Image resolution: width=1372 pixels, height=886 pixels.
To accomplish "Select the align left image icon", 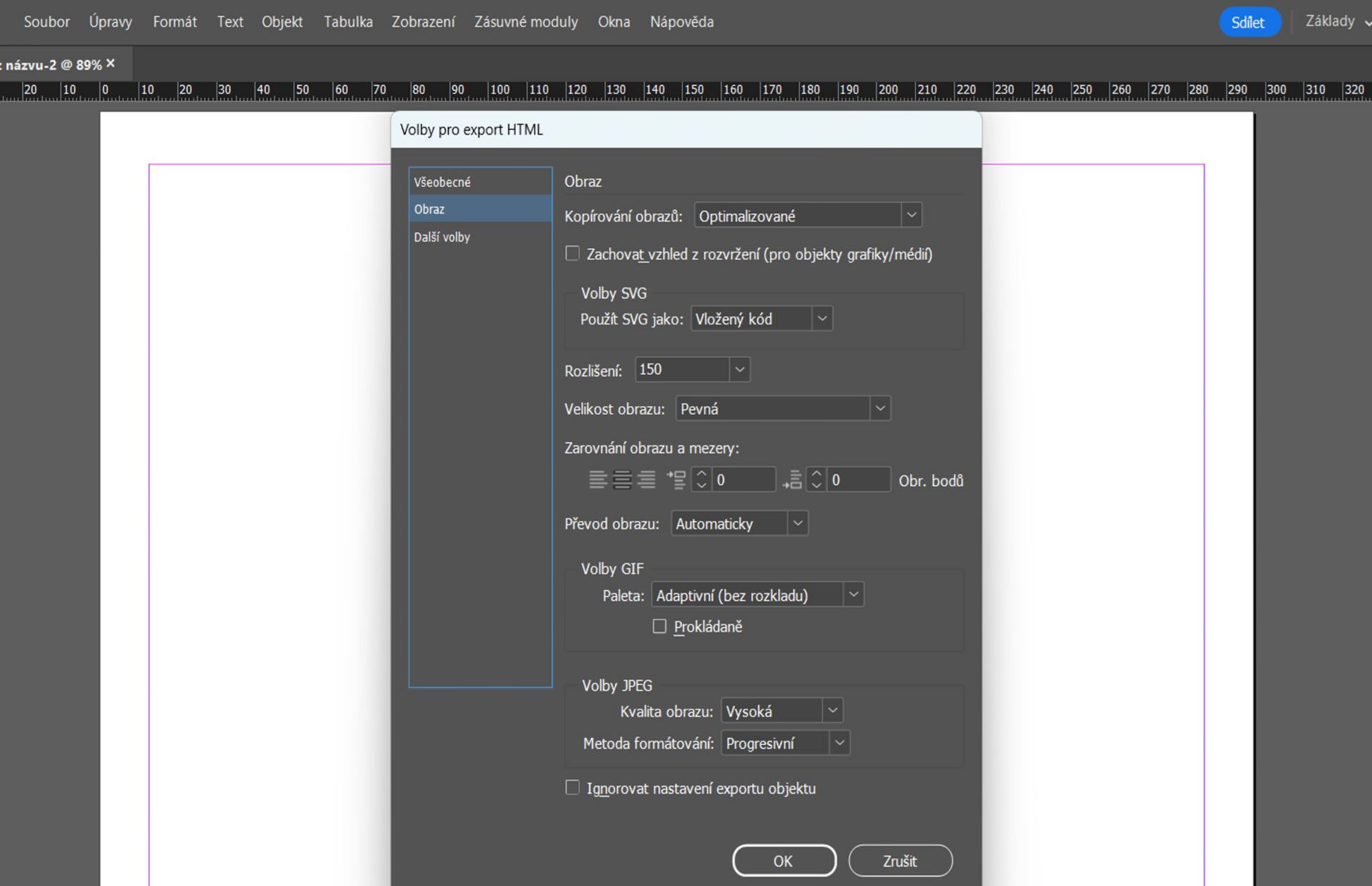I will [x=598, y=479].
